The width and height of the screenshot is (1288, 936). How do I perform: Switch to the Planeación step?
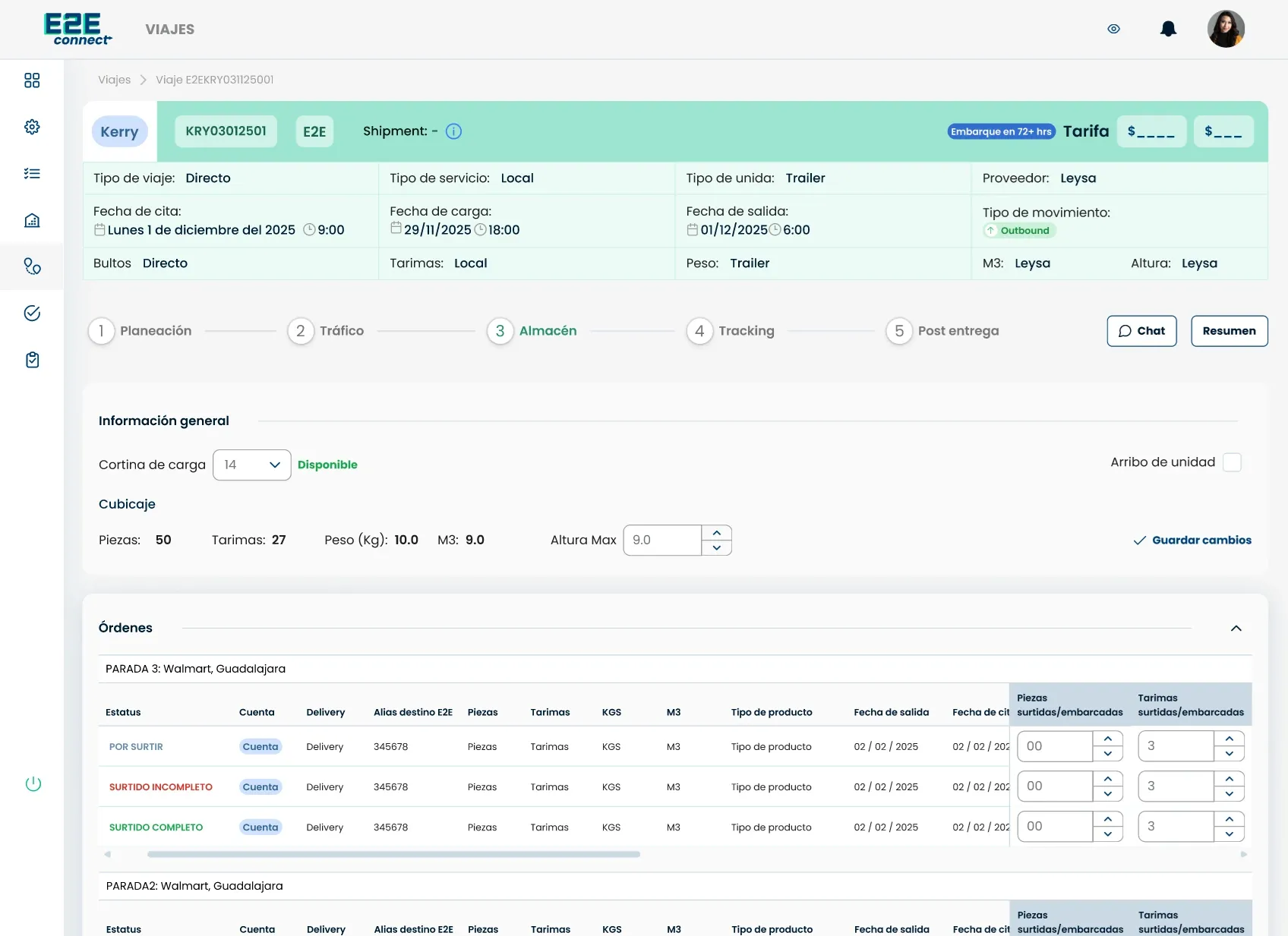(x=140, y=331)
